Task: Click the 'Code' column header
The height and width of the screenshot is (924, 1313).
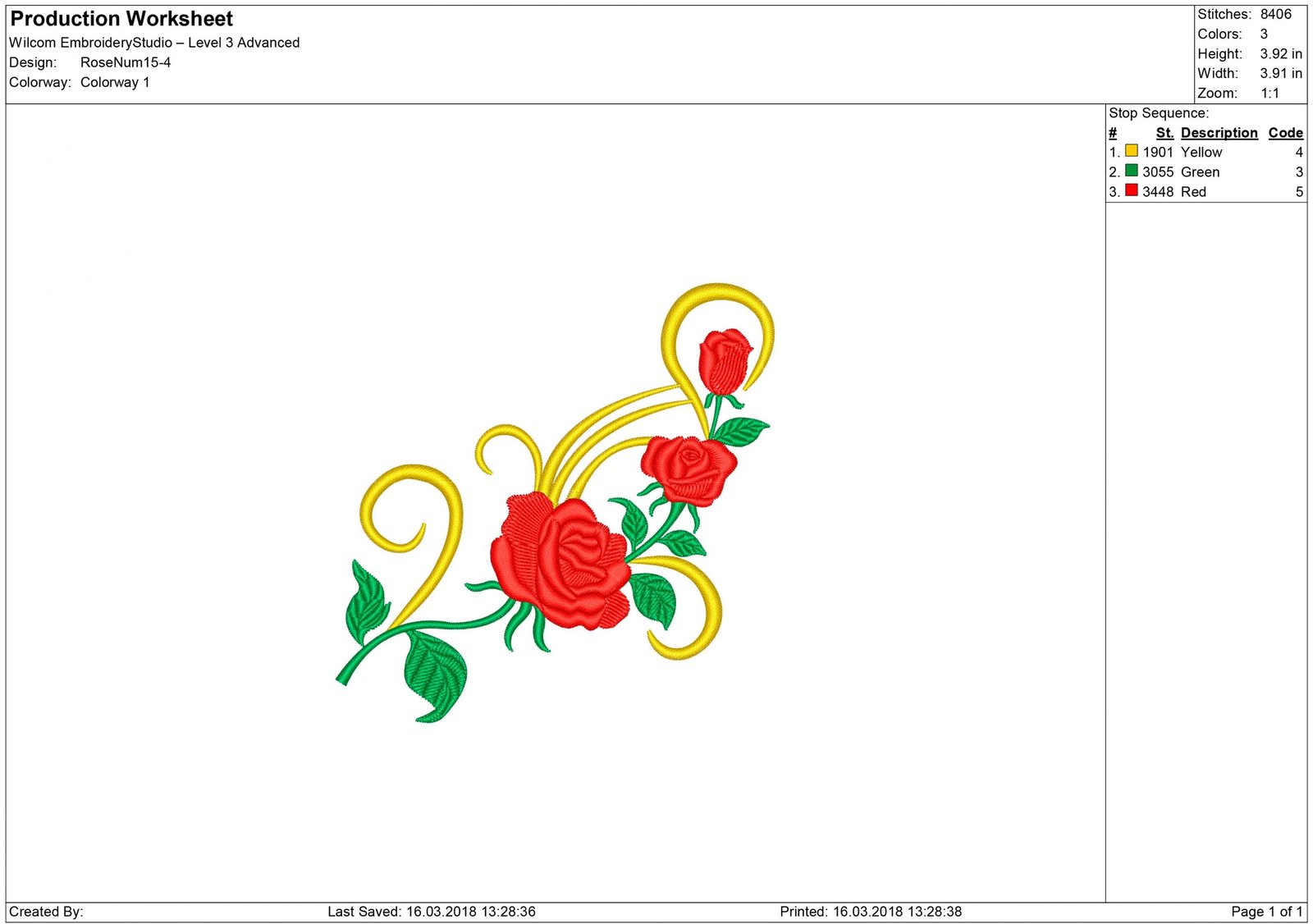Action: point(1286,133)
